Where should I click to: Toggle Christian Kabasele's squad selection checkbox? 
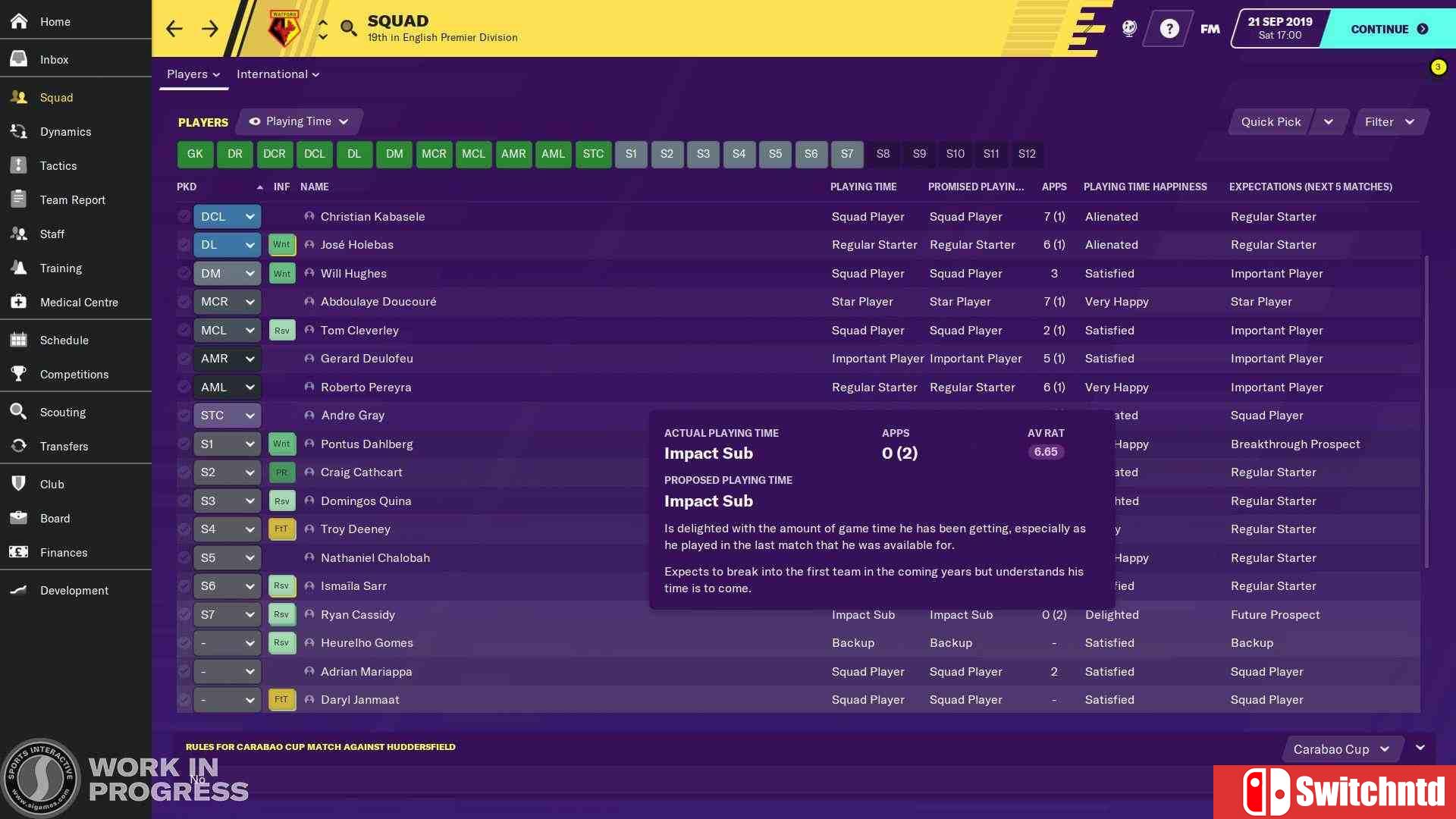184,216
